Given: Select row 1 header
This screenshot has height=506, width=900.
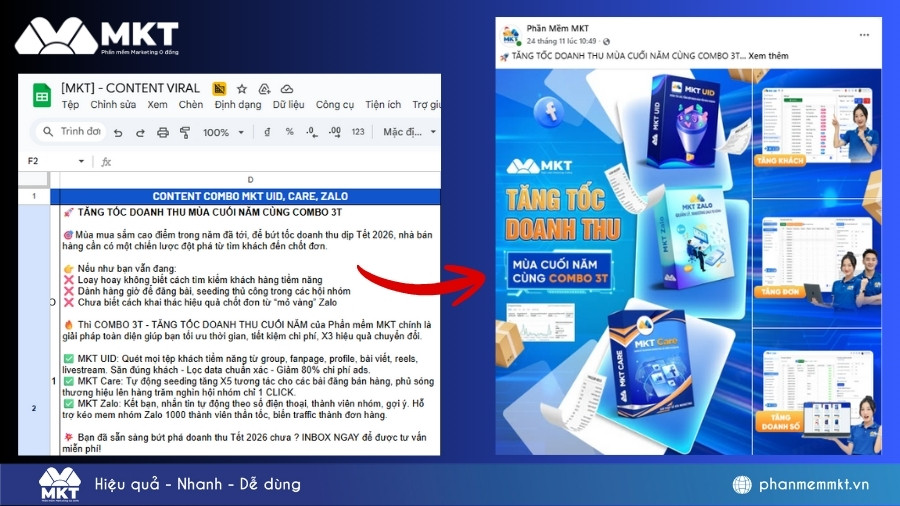Looking at the screenshot, I should (x=34, y=196).
